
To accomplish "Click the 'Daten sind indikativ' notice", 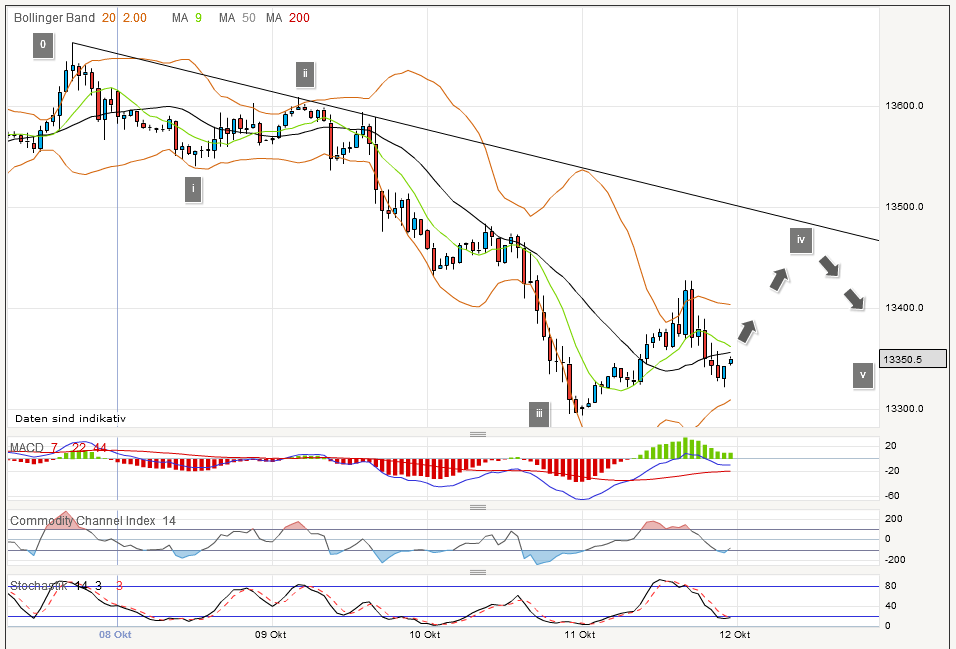I will 70,418.
